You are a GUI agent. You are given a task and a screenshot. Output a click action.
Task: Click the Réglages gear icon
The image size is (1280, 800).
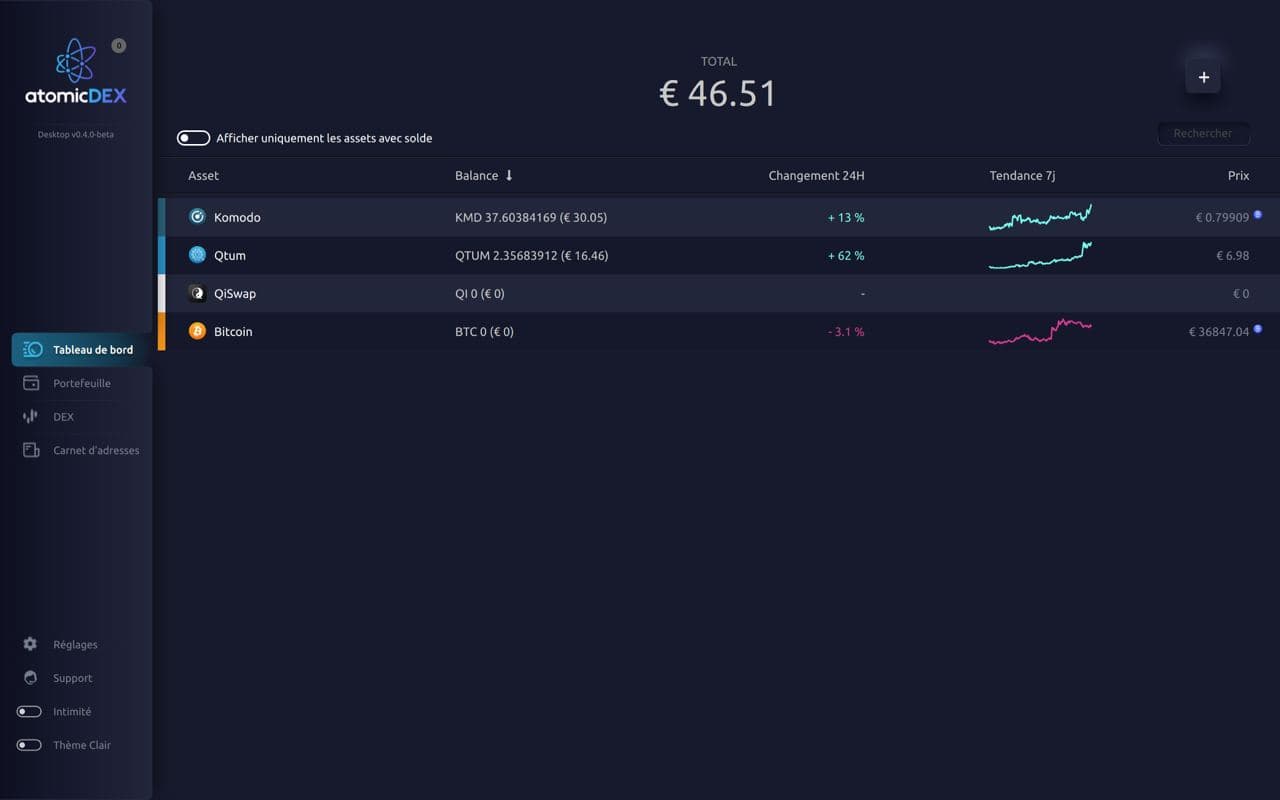(30, 644)
